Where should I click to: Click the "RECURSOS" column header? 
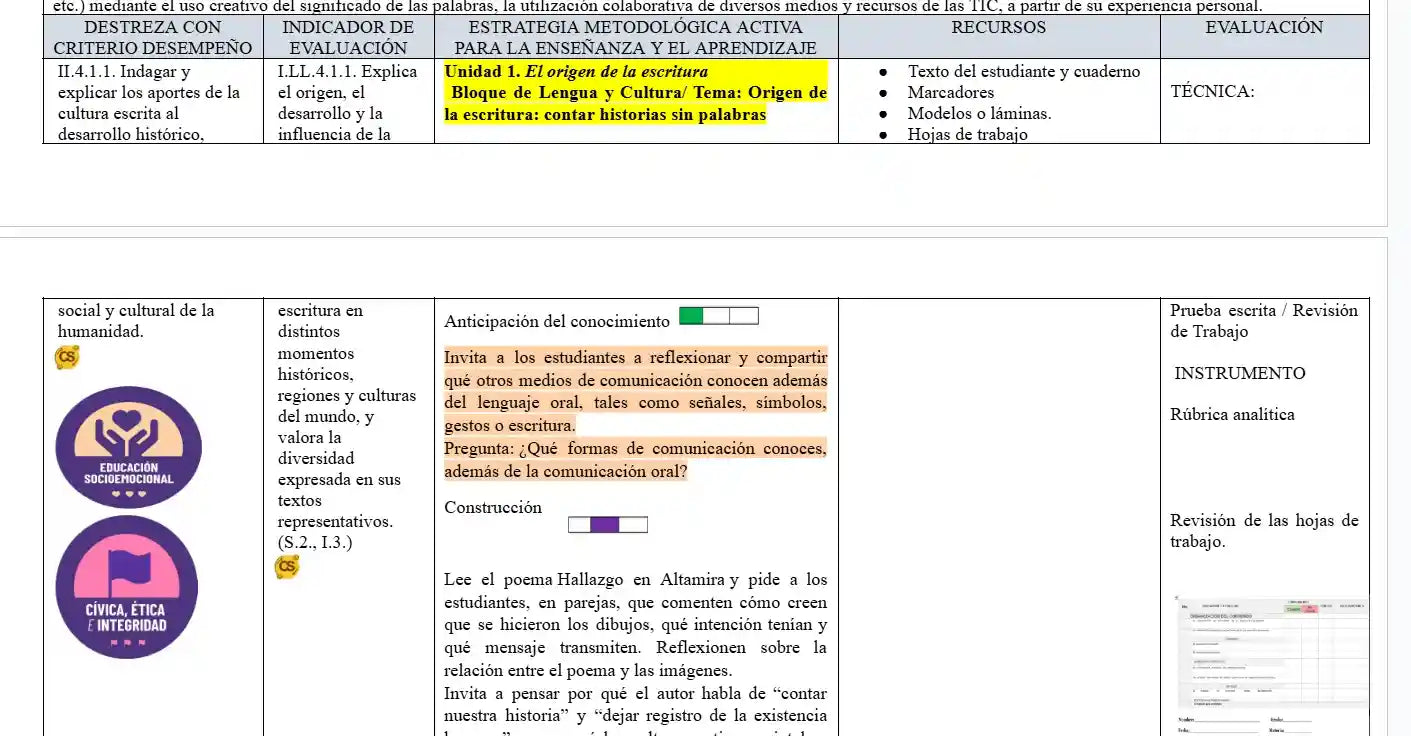click(998, 28)
